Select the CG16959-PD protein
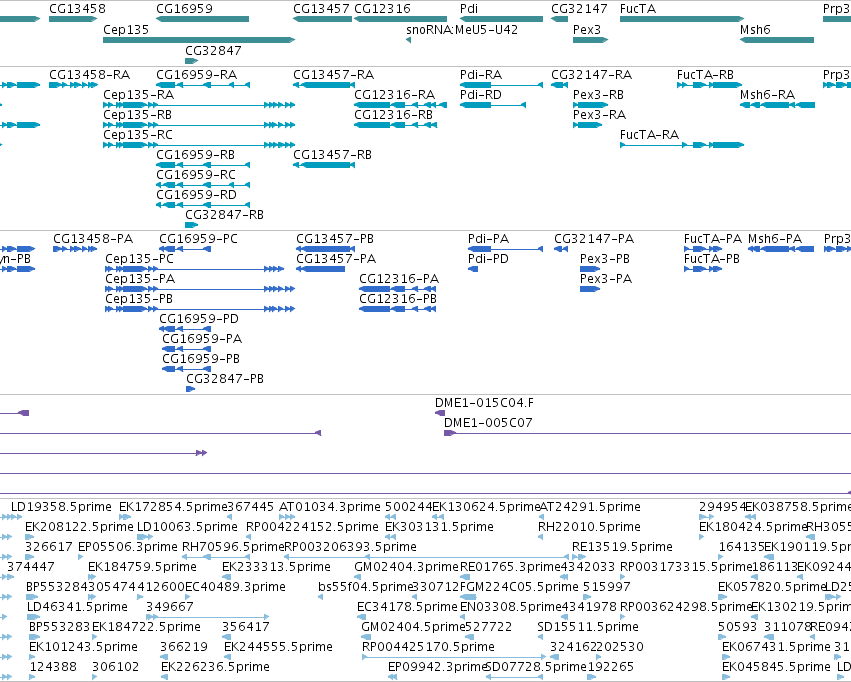851x682 pixels. point(185,329)
